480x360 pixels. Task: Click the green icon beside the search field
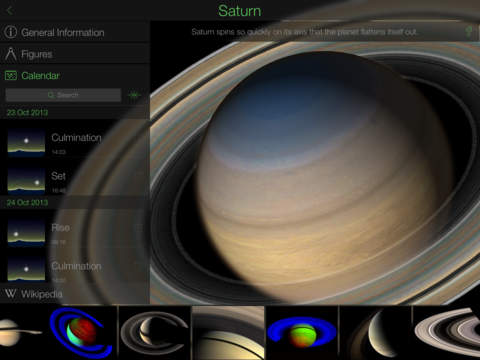coord(134,95)
